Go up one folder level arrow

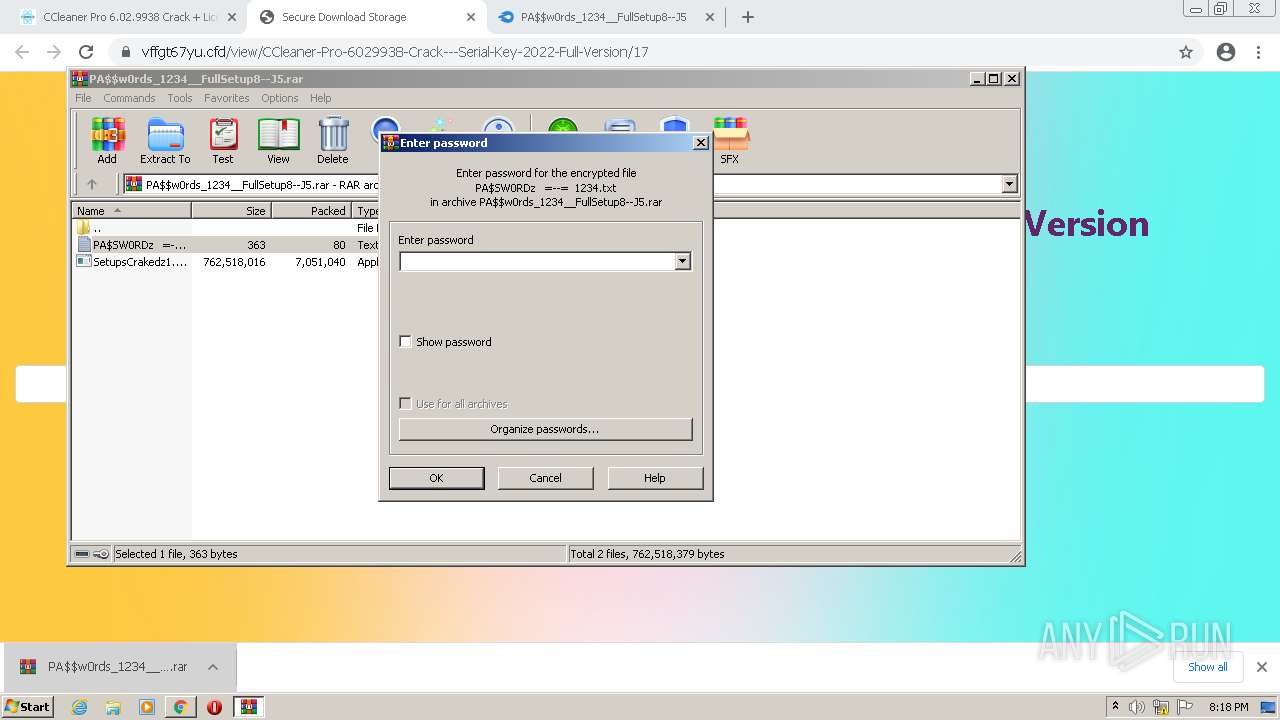point(92,184)
